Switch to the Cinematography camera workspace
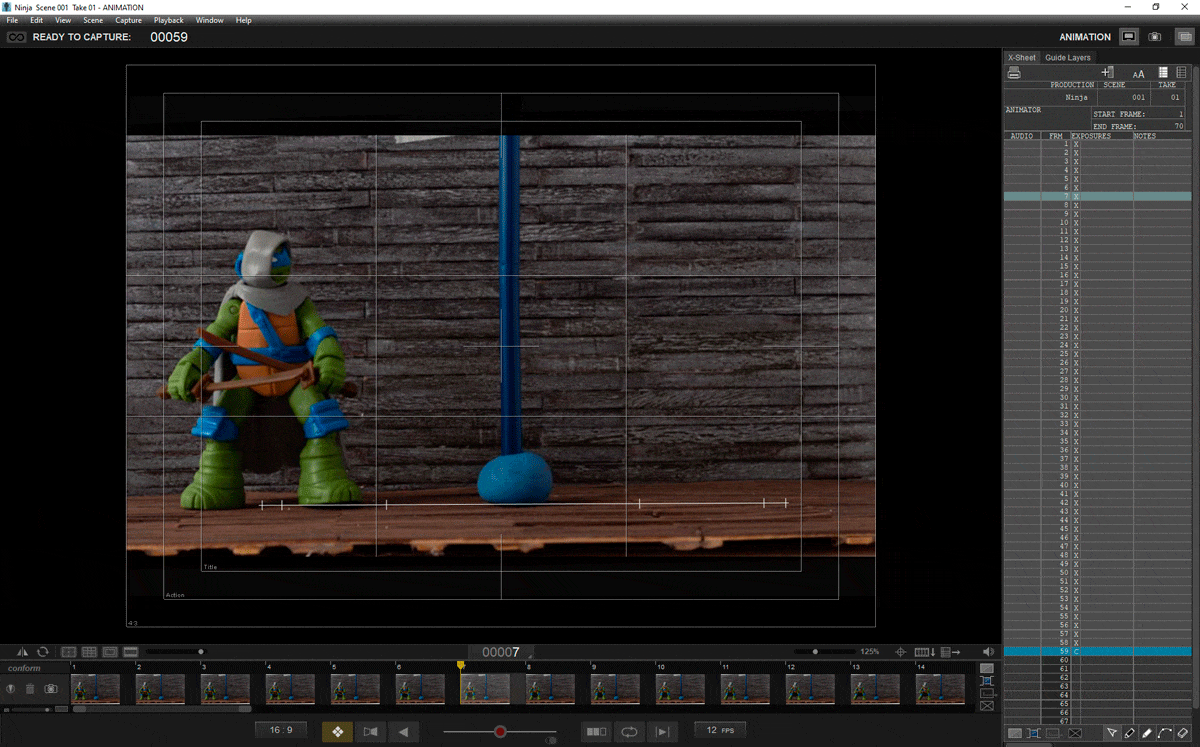This screenshot has height=747, width=1200. tap(1155, 37)
